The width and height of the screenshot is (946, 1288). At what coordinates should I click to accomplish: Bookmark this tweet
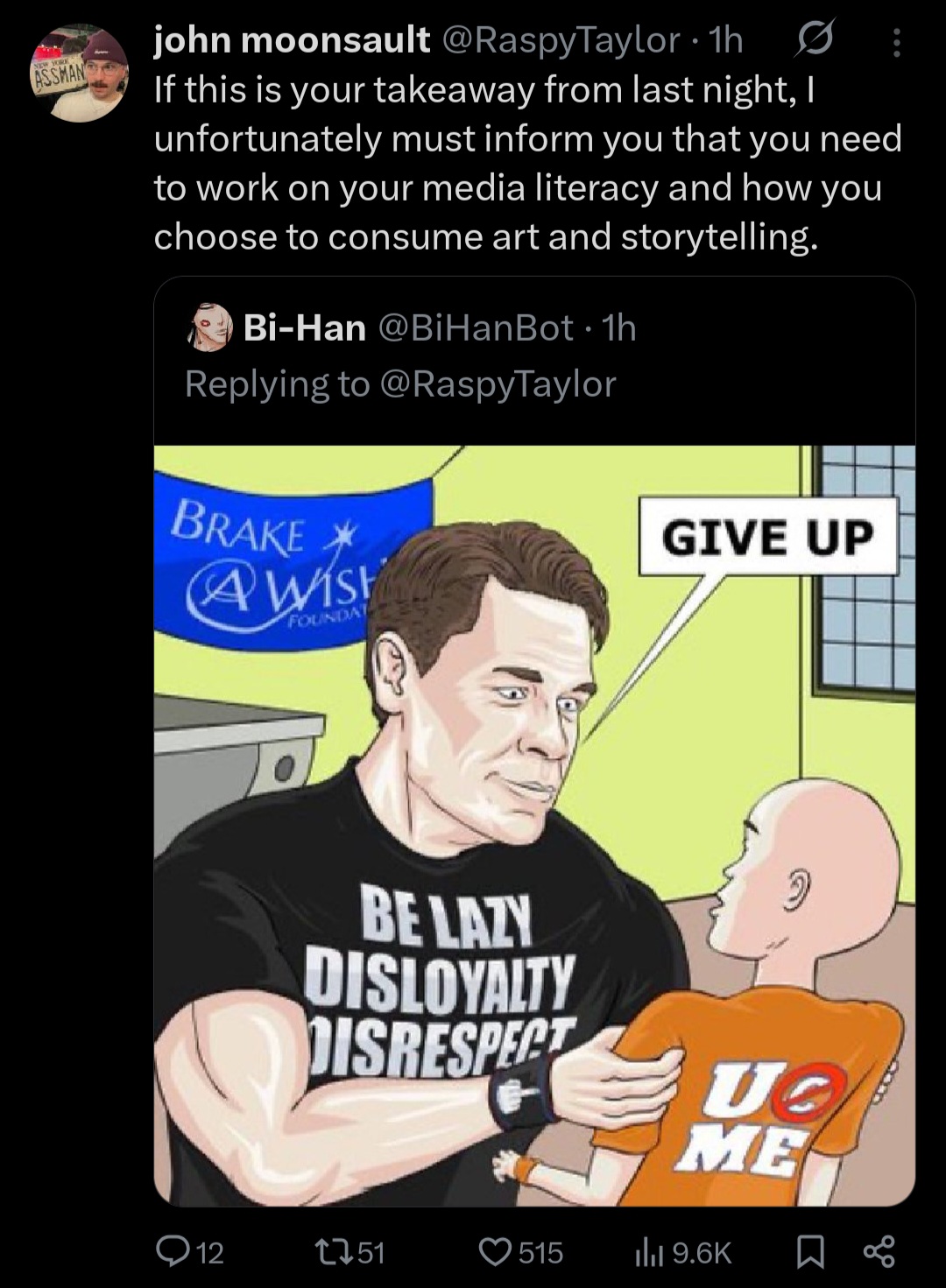(x=811, y=1252)
